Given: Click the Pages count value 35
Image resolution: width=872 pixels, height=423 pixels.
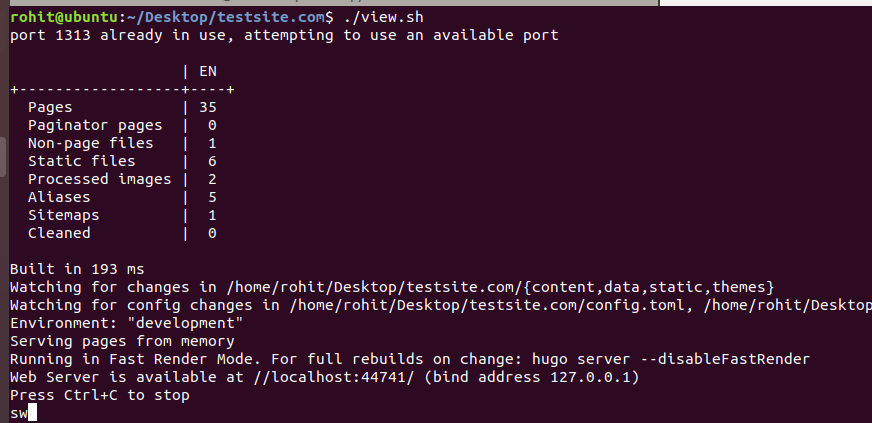Looking at the screenshot, I should (x=207, y=107).
